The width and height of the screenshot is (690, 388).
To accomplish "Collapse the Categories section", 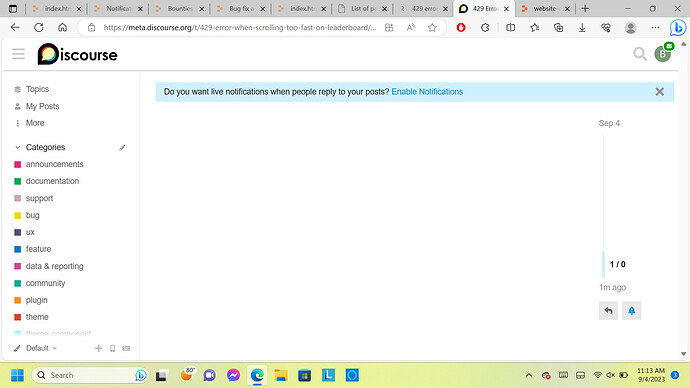I will click(45, 147).
